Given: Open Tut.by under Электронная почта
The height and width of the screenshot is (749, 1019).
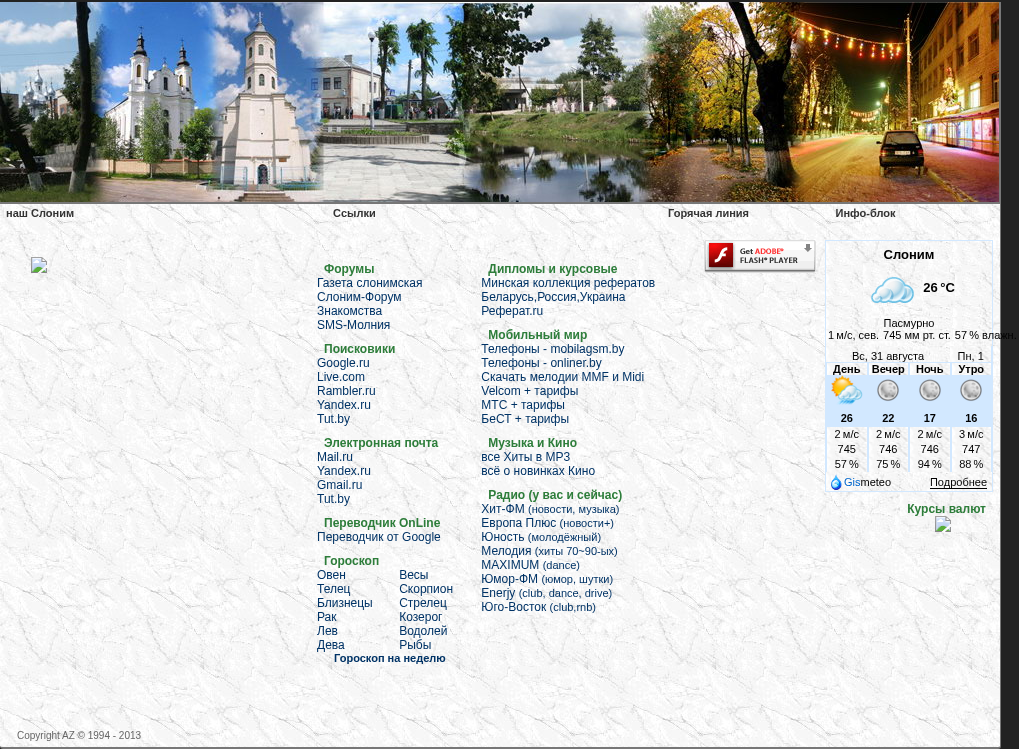Looking at the screenshot, I should coord(333,499).
